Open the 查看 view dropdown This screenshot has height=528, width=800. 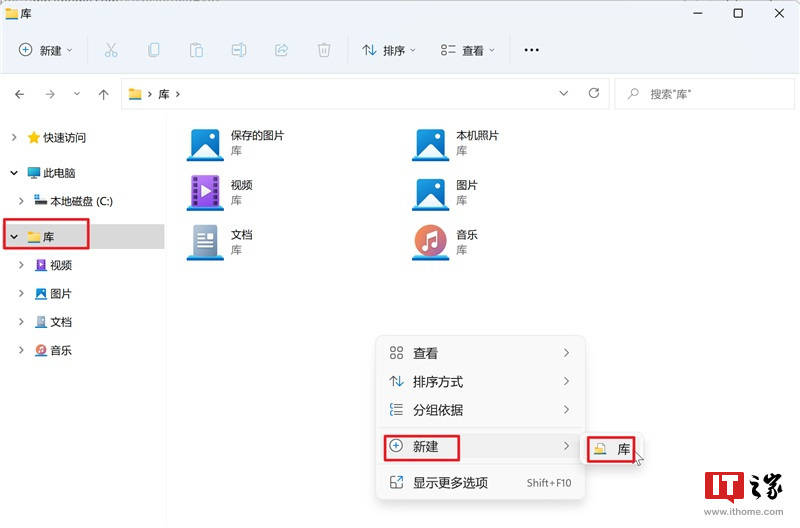467,50
